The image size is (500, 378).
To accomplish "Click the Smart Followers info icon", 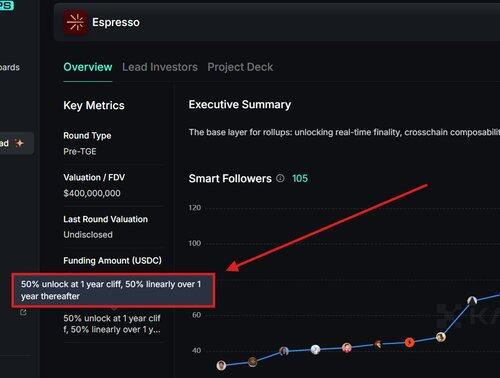I will (280, 178).
